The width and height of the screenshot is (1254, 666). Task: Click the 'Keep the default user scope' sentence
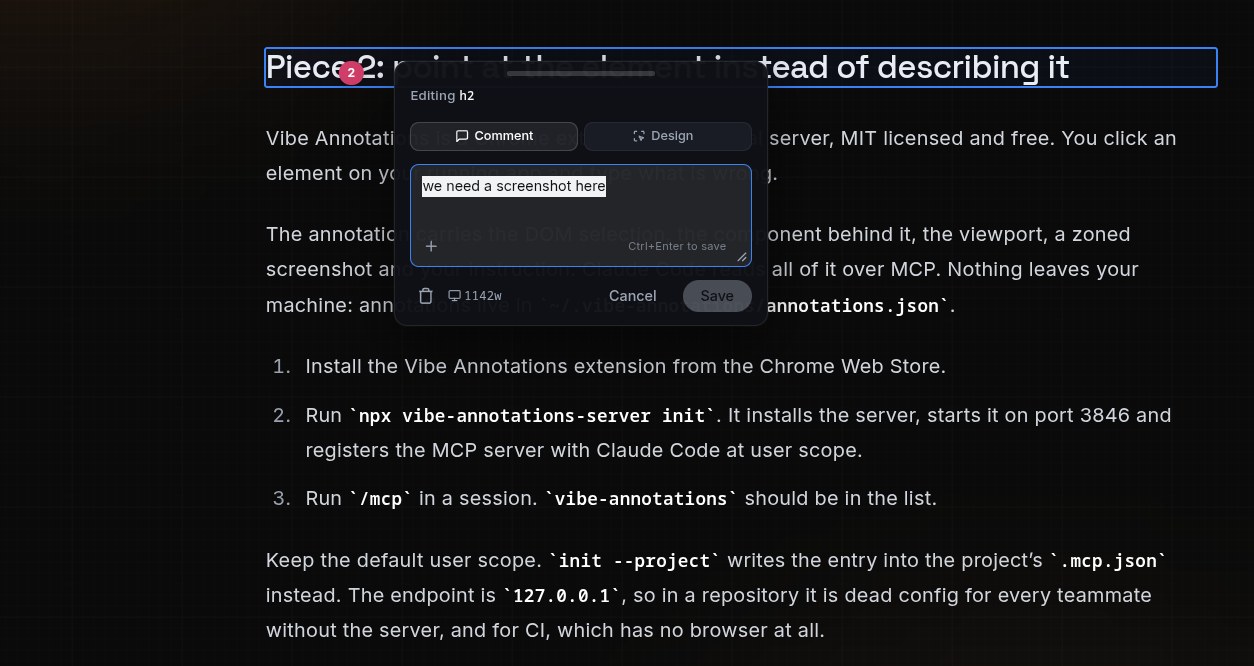(x=404, y=560)
